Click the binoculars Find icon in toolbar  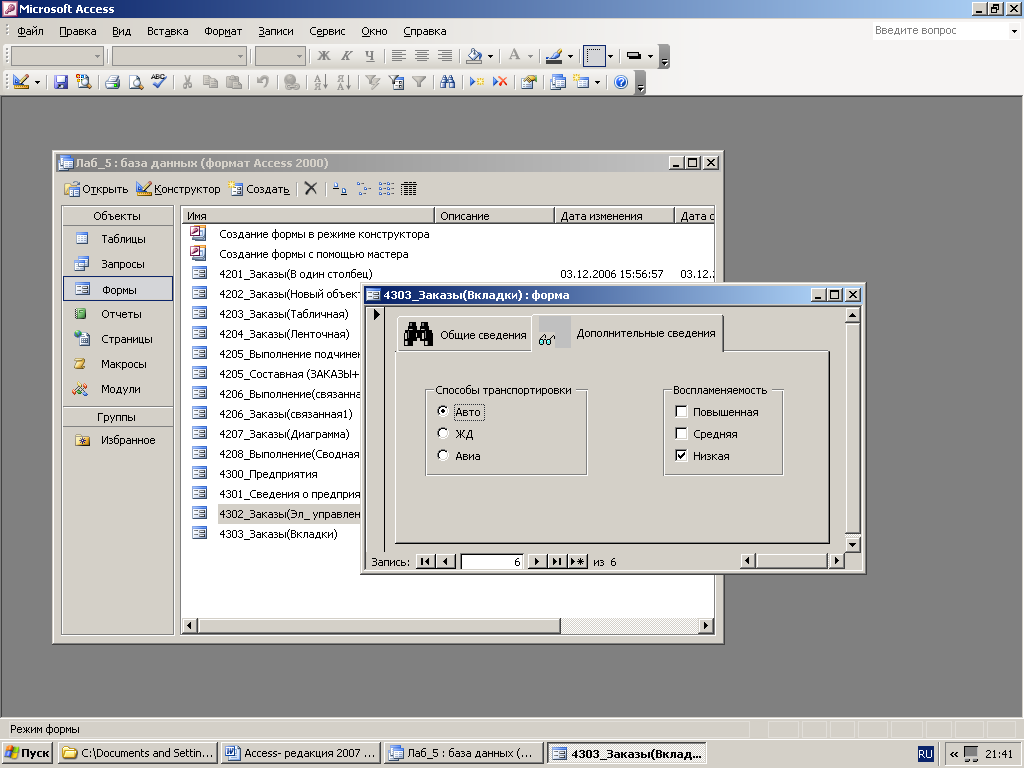pyautogui.click(x=447, y=82)
